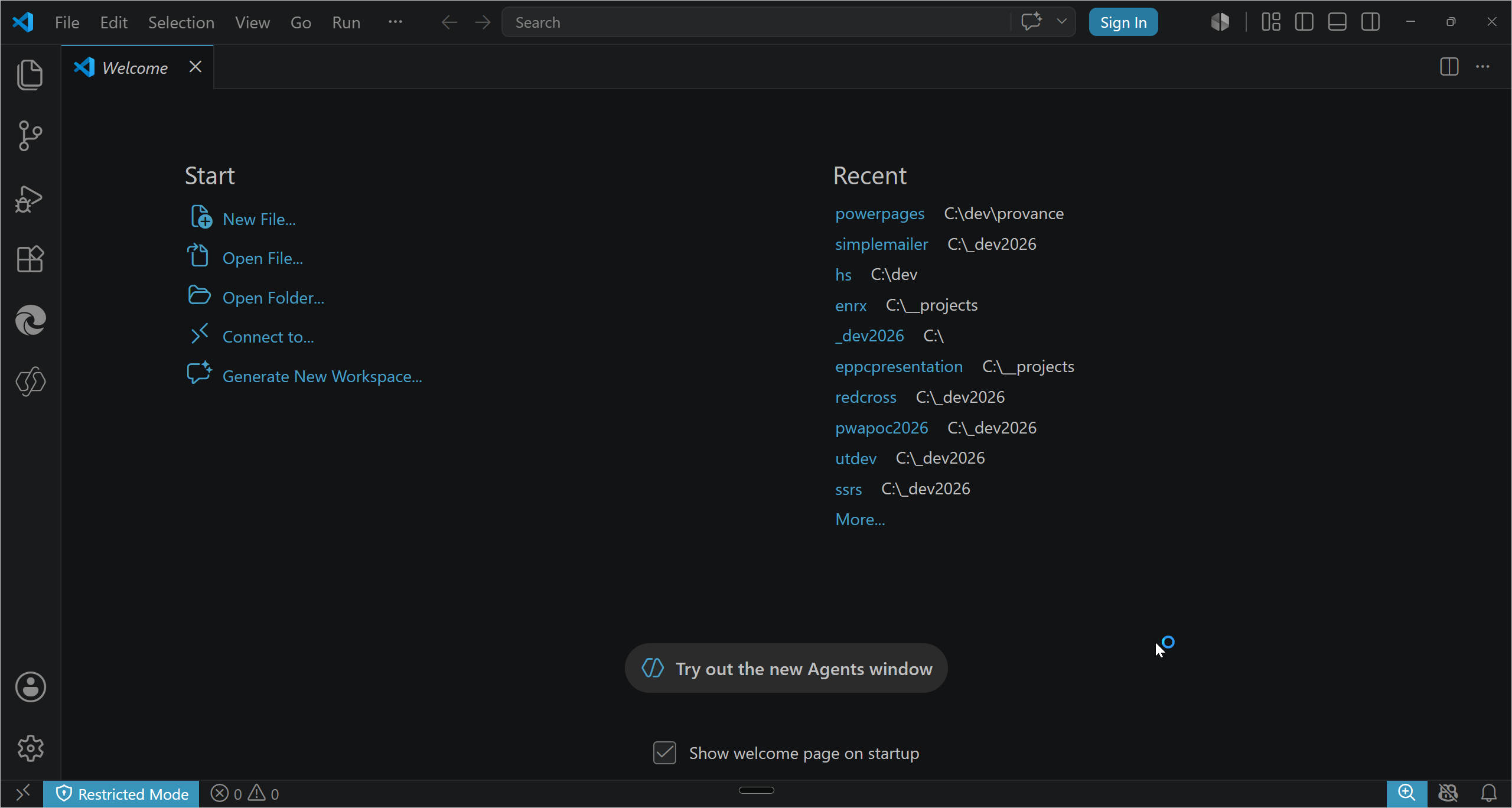Click the Restricted Mode status button
The image size is (1512, 808).
pos(121,794)
